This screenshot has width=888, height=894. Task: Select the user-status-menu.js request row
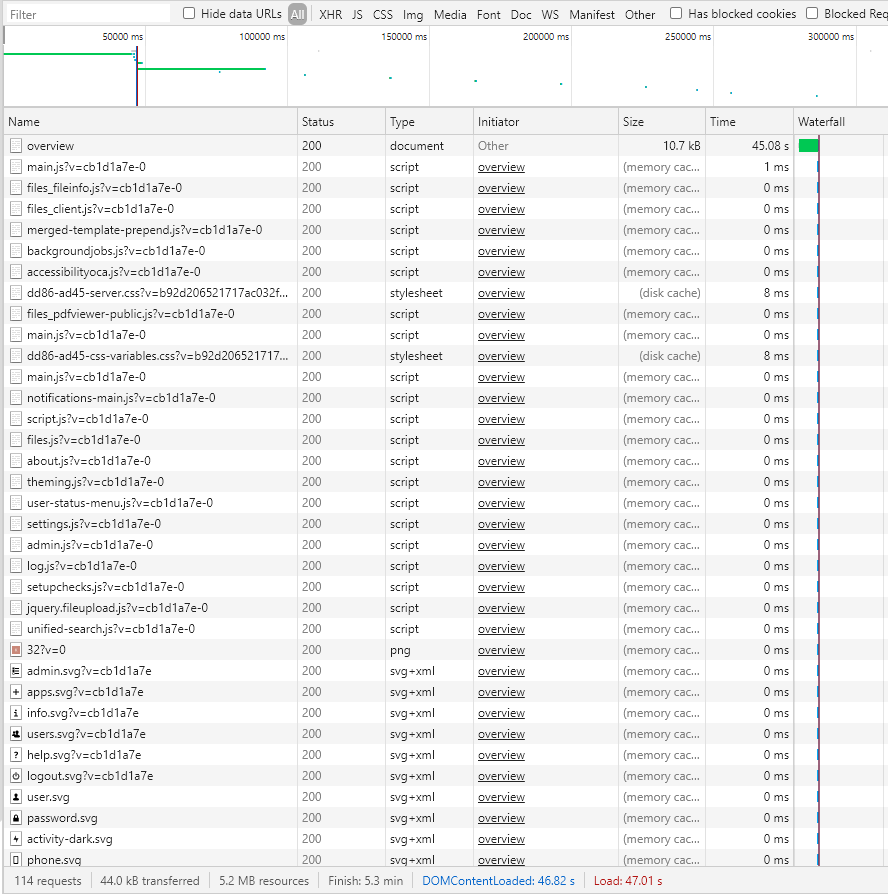point(445,503)
